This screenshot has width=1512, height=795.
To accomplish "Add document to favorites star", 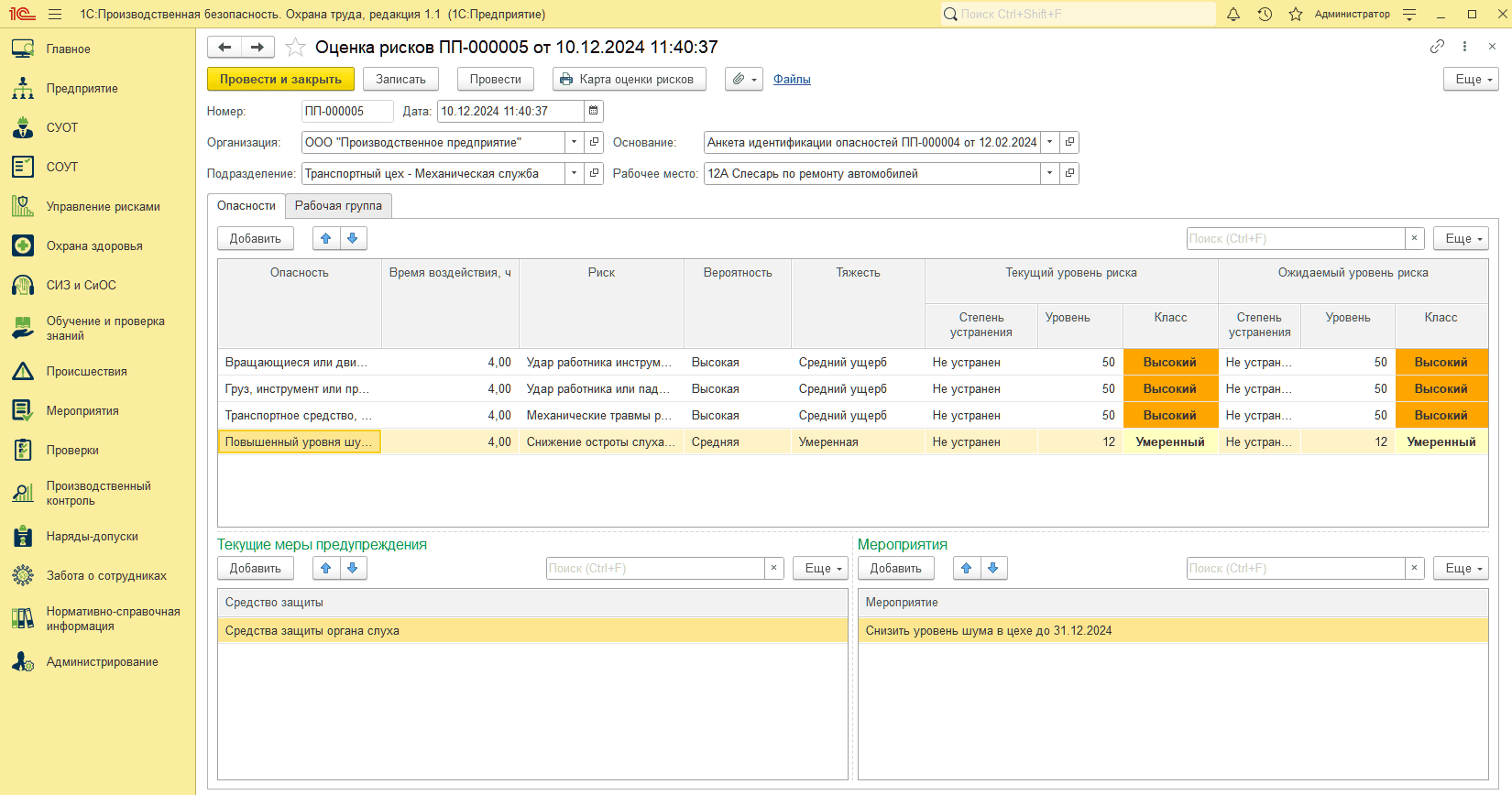I will pyautogui.click(x=295, y=48).
